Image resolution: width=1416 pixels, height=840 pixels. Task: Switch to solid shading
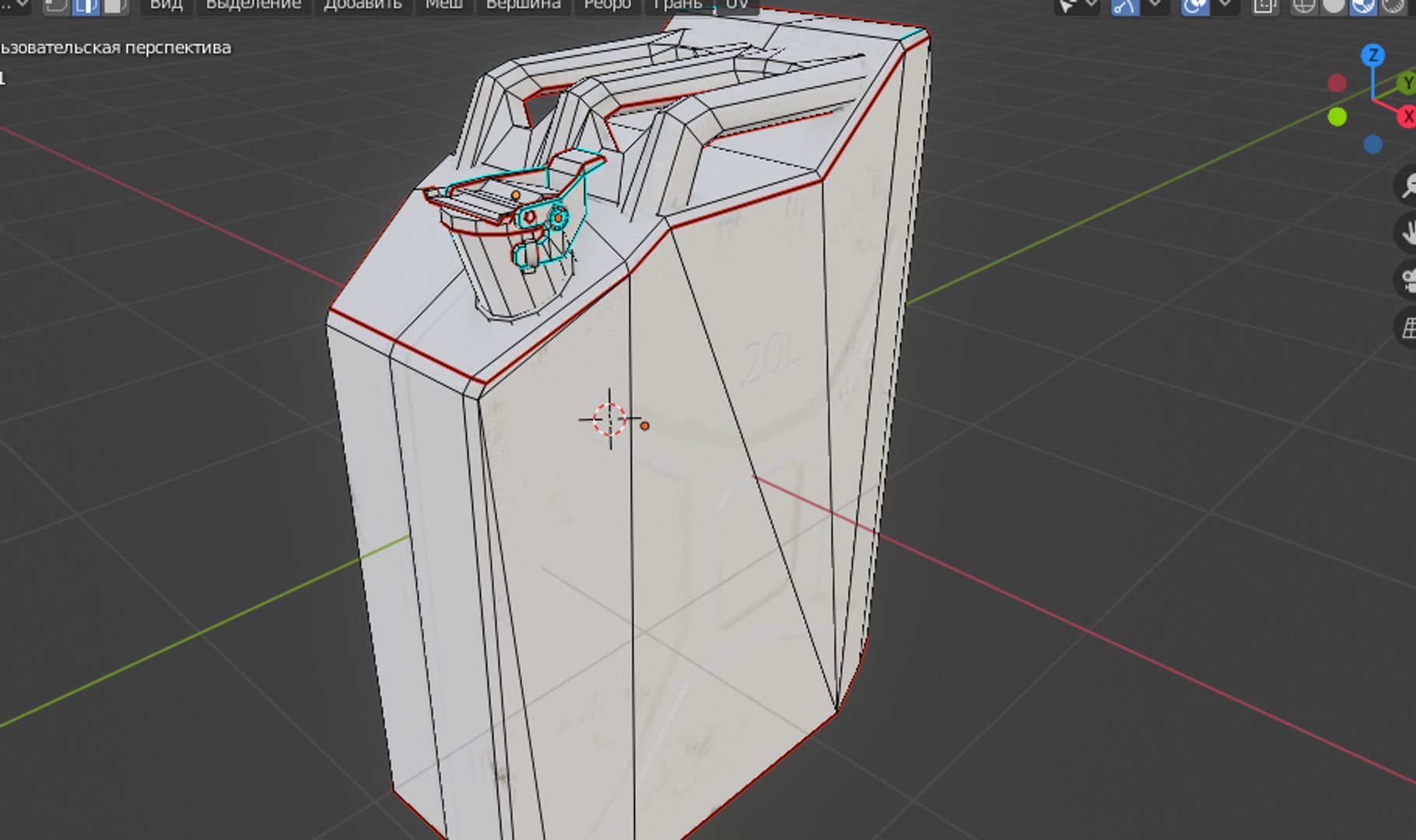pos(1334,6)
